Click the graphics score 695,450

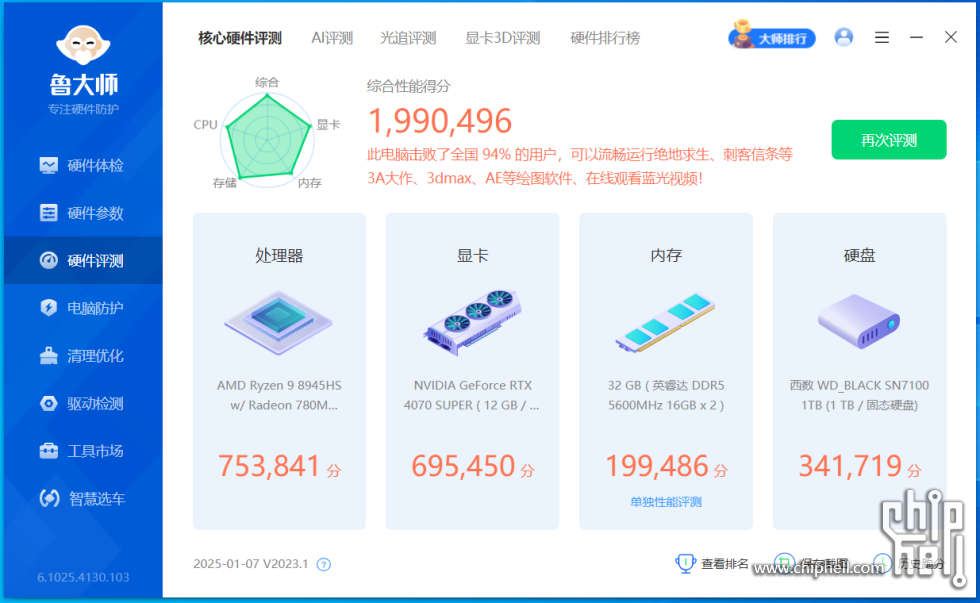(x=463, y=466)
